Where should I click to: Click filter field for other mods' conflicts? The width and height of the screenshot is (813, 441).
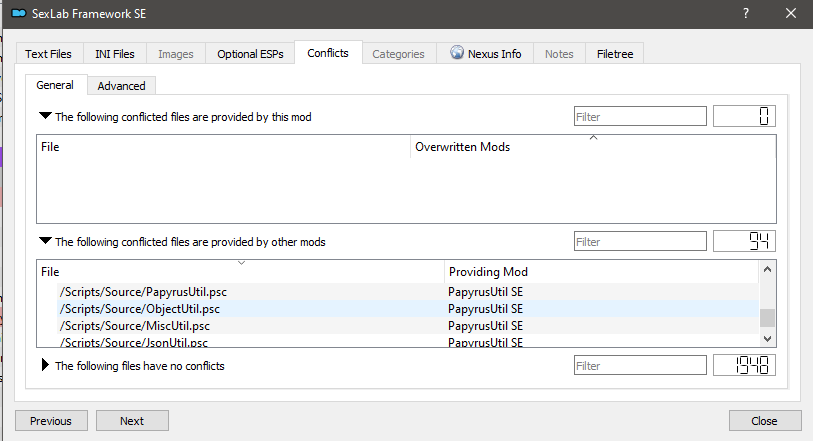pos(640,241)
